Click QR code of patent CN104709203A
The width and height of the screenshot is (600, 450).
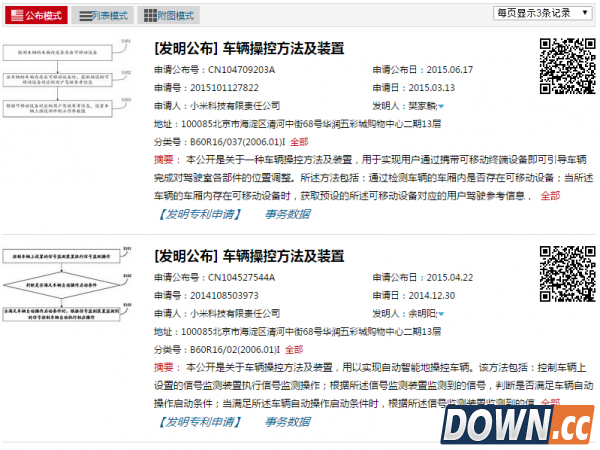[567, 66]
